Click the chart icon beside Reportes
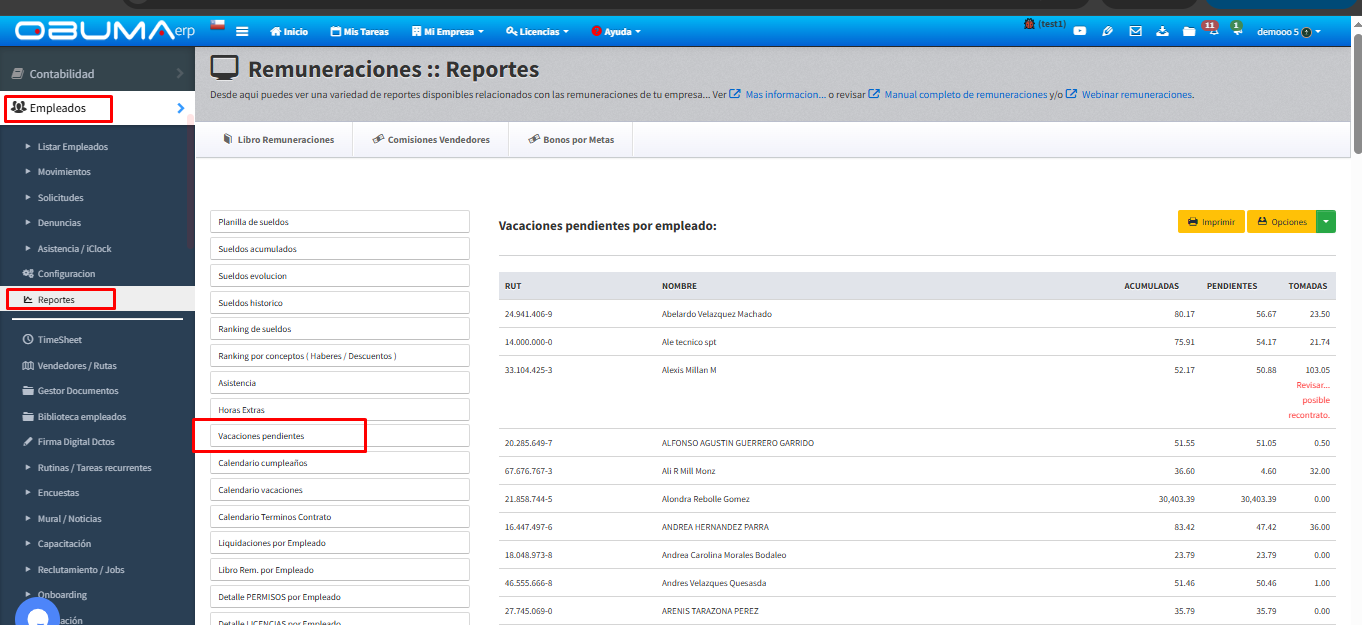1362x625 pixels. tap(29, 300)
